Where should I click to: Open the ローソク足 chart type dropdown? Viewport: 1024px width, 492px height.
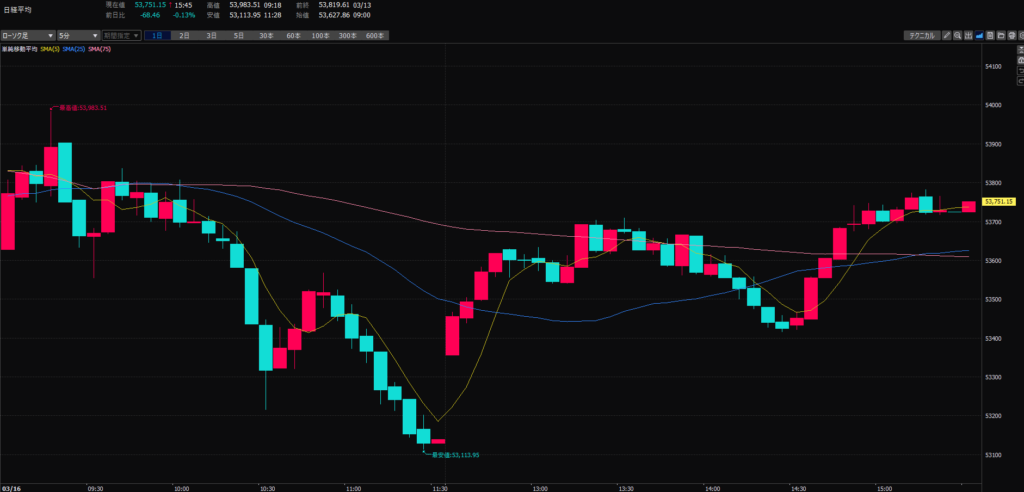click(28, 35)
